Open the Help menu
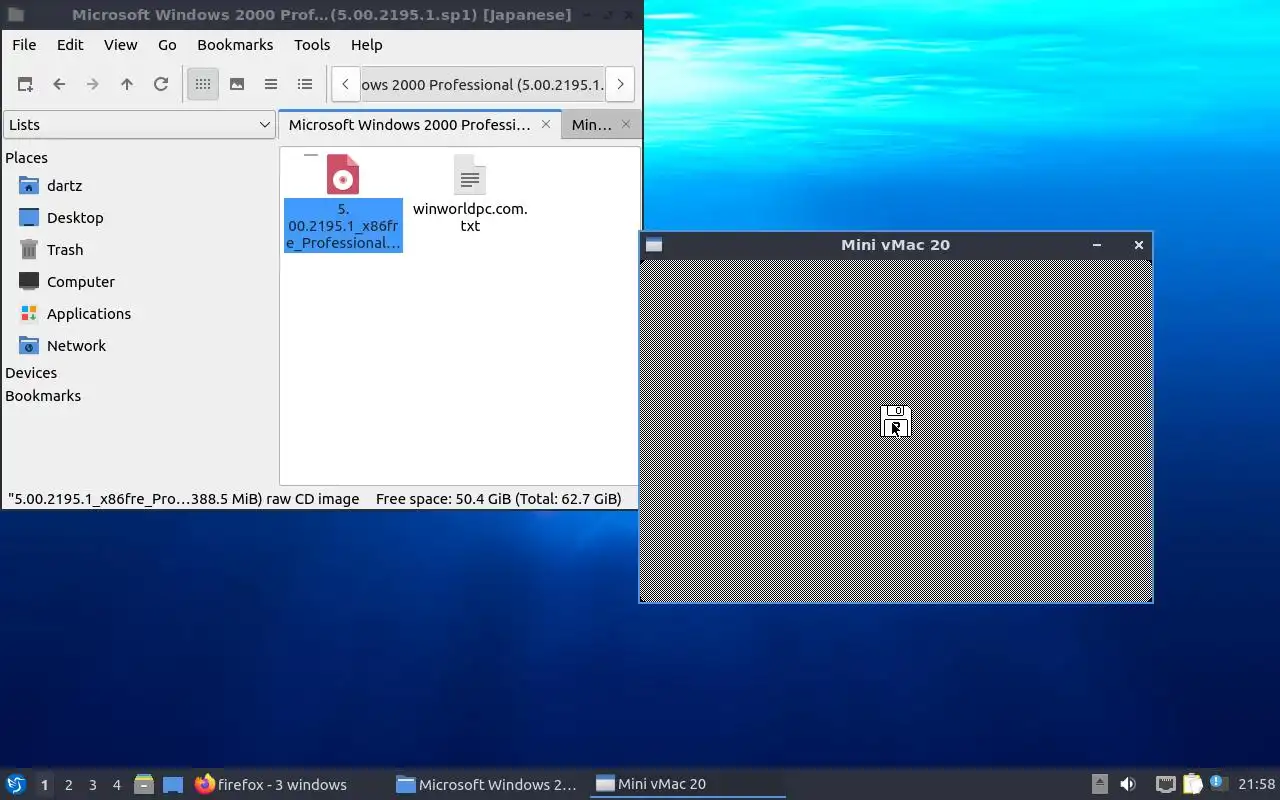This screenshot has width=1280, height=800. coord(367,45)
